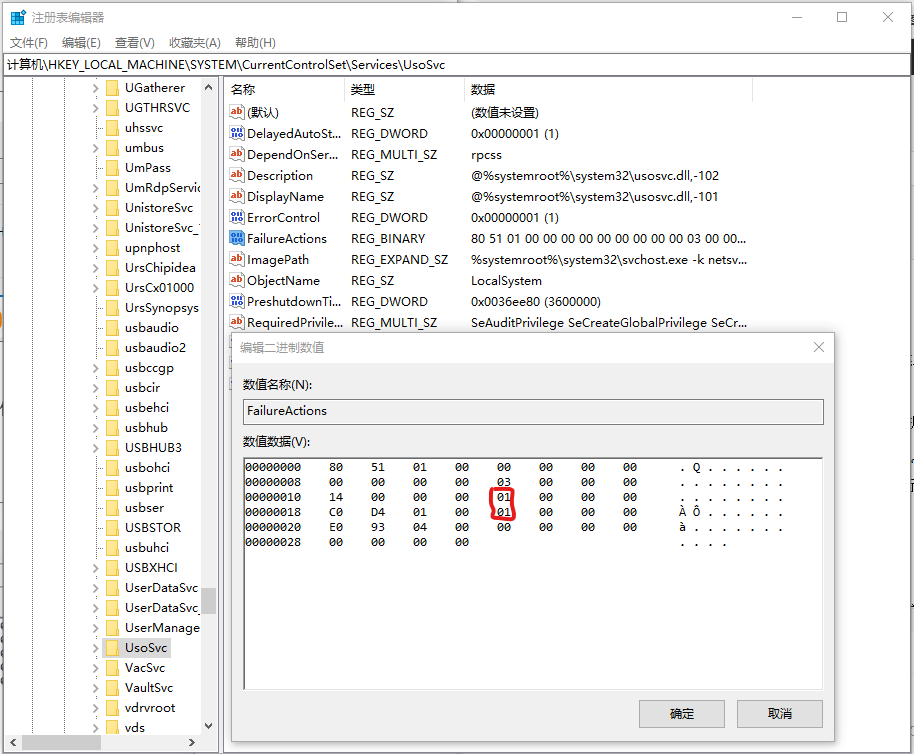
Task: Click the REG_EXPAND_SZ type cell
Action: pyautogui.click(x=399, y=260)
